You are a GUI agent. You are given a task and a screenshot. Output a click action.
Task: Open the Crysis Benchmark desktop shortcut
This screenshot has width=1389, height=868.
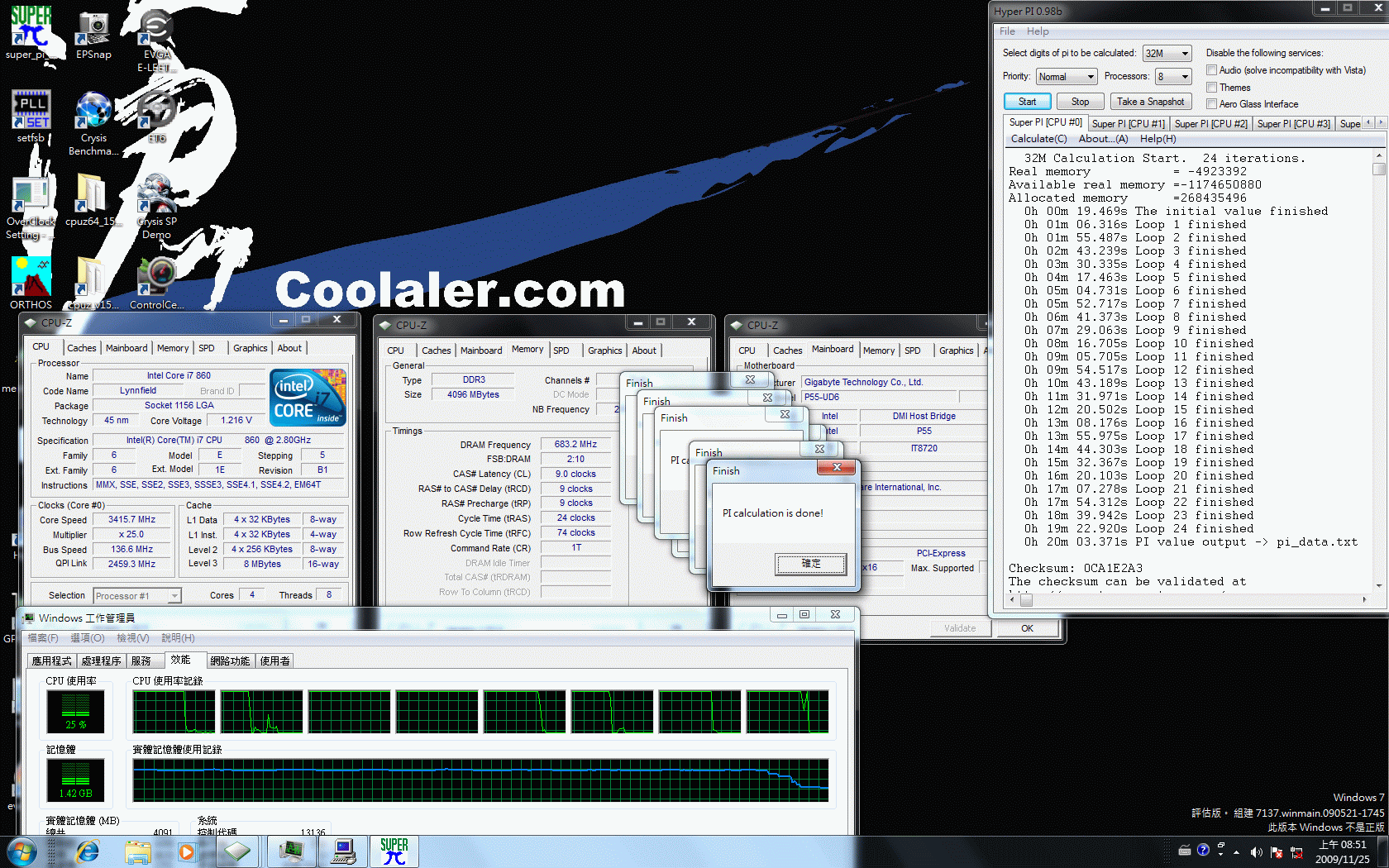tap(93, 123)
